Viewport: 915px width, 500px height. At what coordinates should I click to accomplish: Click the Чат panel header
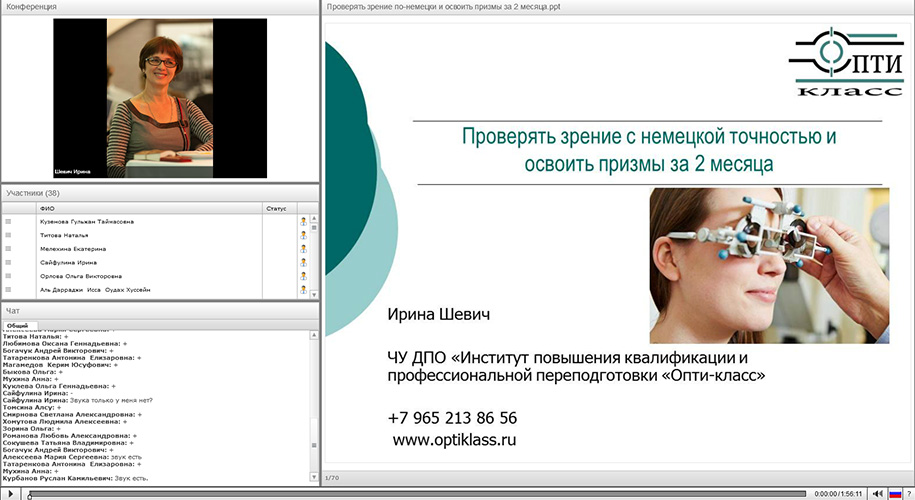pyautogui.click(x=160, y=311)
